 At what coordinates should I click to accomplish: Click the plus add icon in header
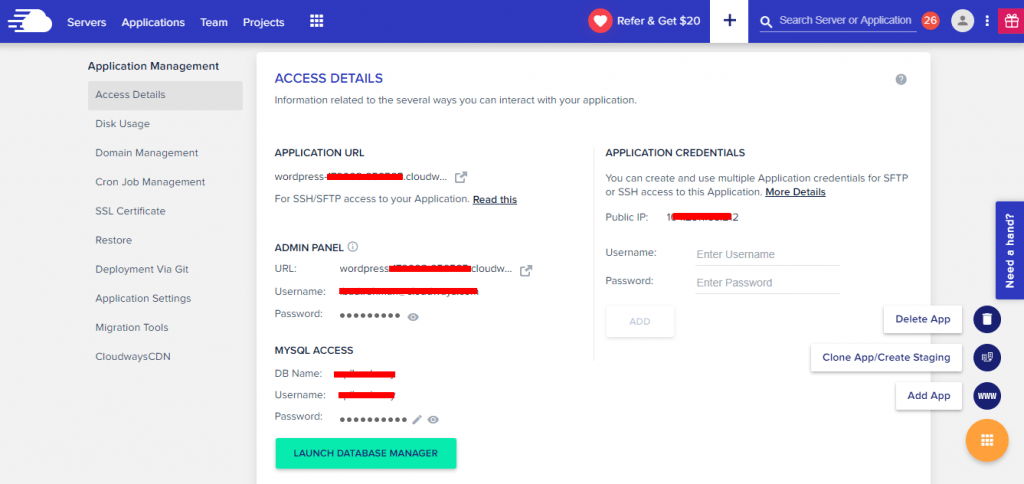point(729,21)
